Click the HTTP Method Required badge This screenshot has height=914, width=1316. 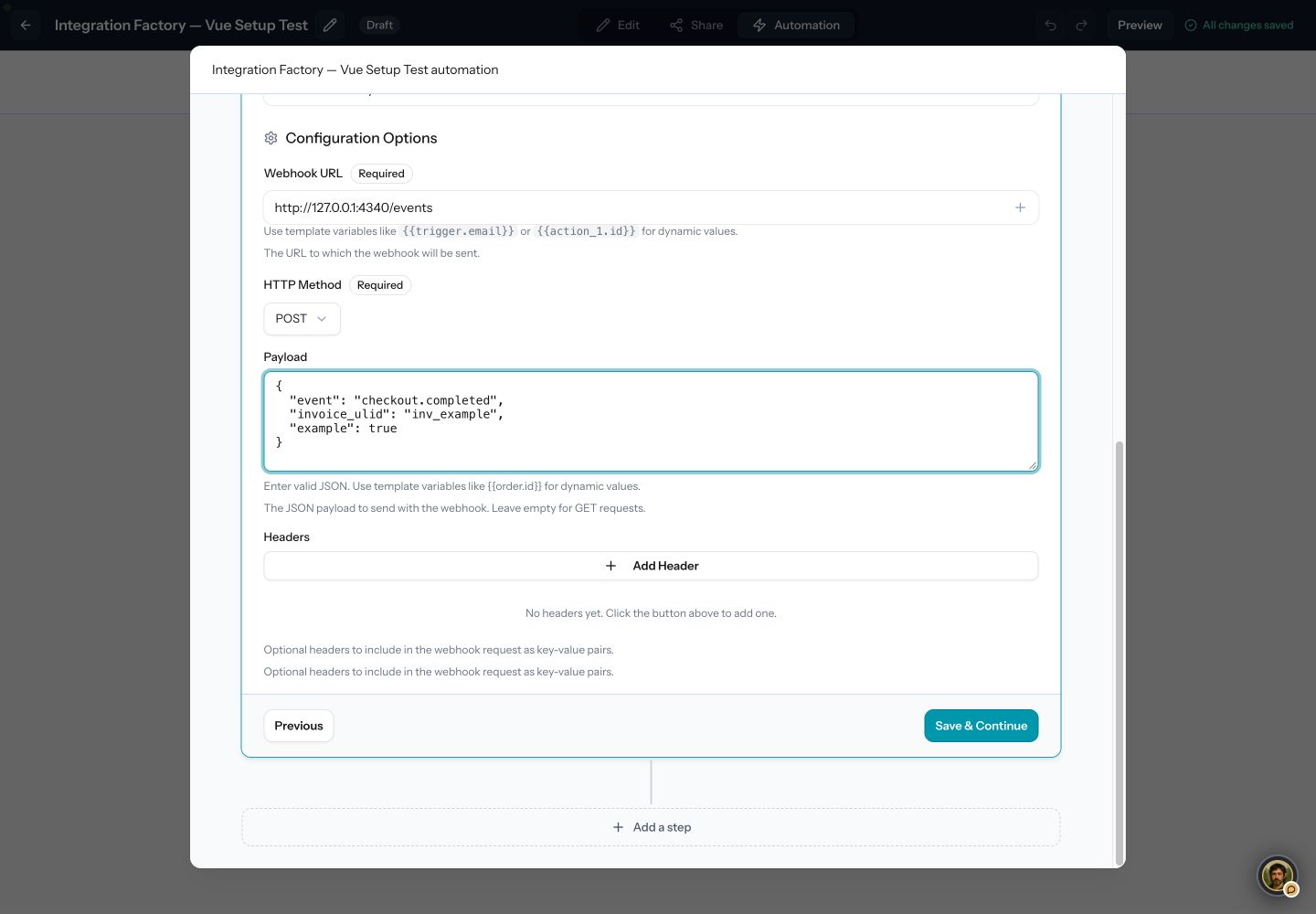380,285
